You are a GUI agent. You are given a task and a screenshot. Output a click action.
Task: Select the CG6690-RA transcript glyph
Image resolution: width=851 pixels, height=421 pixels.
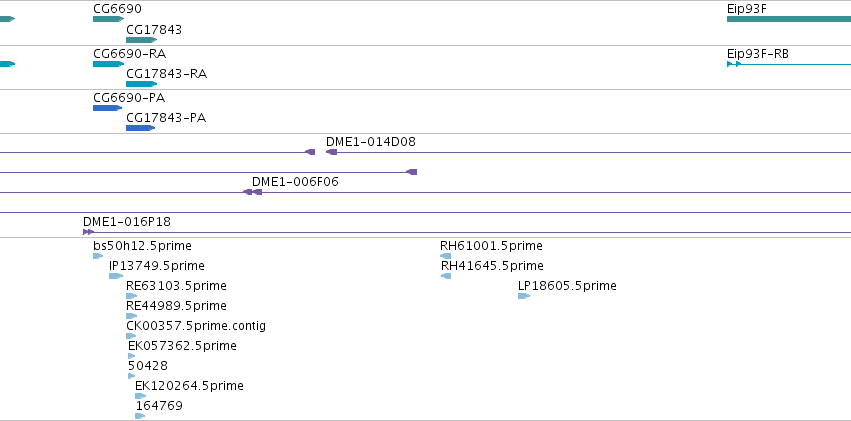tap(109, 64)
